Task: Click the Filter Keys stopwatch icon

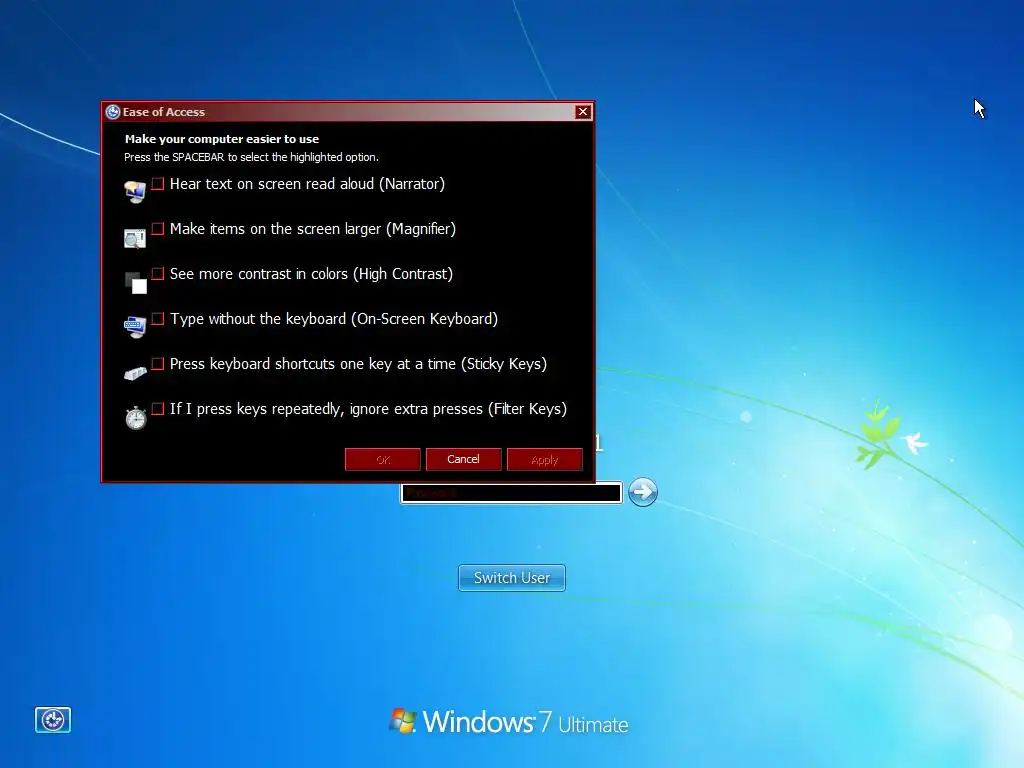Action: tap(136, 417)
